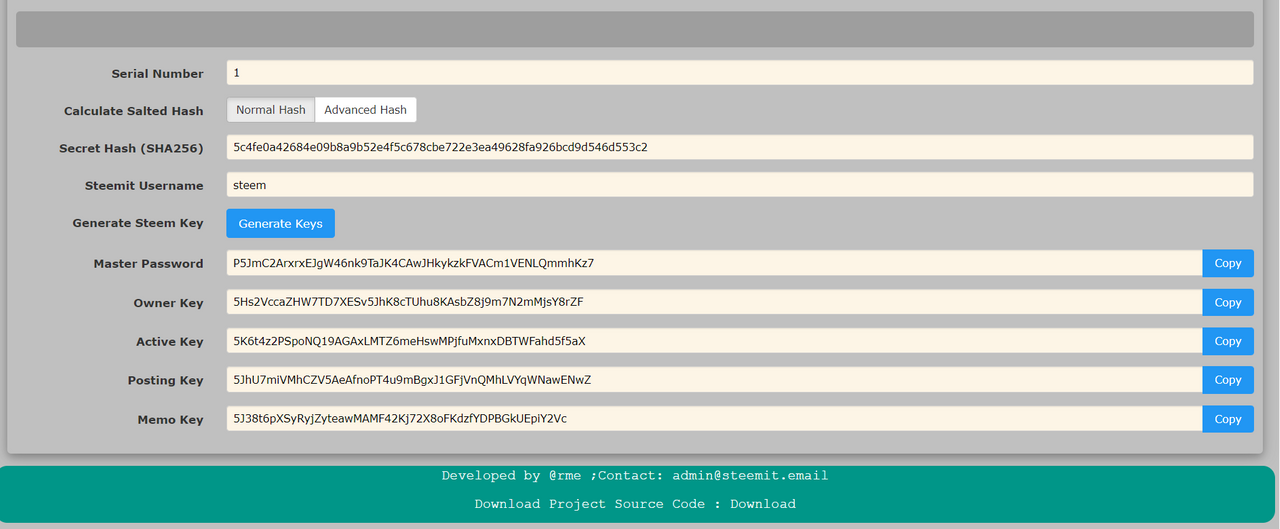Click the Secret Hash (SHA256) label
This screenshot has width=1280, height=529.
point(131,148)
